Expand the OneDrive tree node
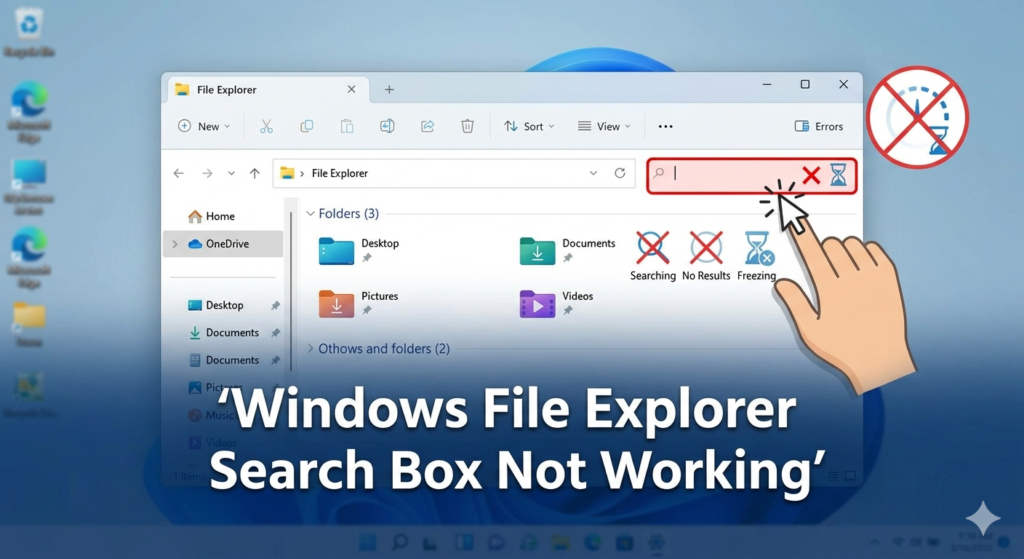 tap(175, 244)
